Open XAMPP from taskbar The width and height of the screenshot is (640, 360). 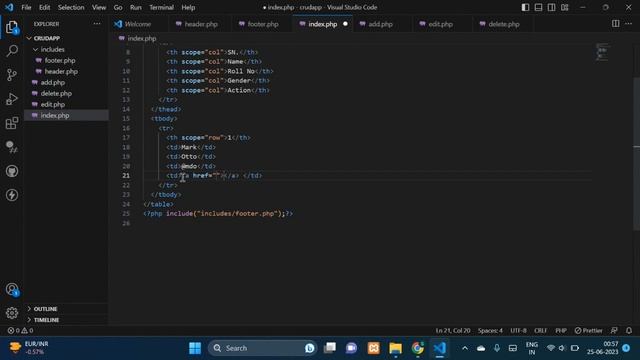click(x=373, y=348)
